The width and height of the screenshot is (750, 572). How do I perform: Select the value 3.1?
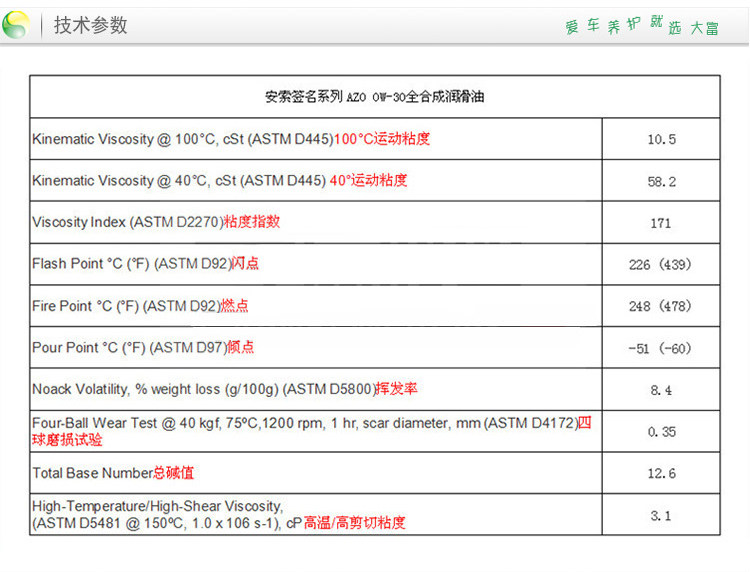tap(661, 516)
